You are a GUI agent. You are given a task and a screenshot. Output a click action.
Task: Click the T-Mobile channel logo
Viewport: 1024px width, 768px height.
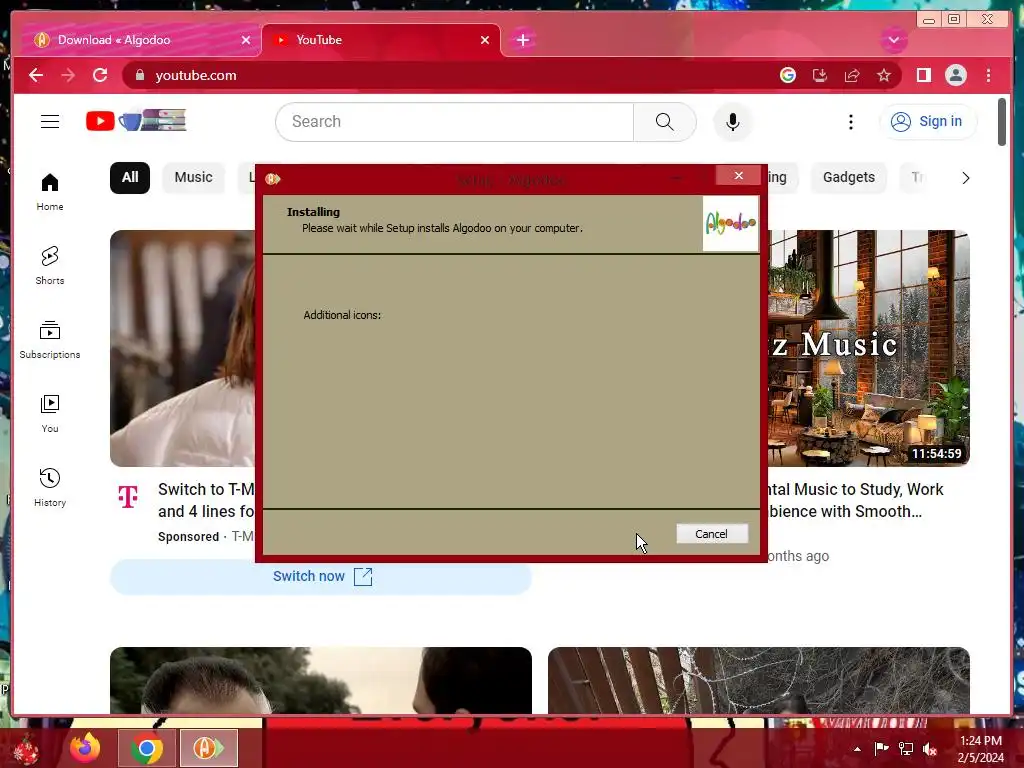128,496
